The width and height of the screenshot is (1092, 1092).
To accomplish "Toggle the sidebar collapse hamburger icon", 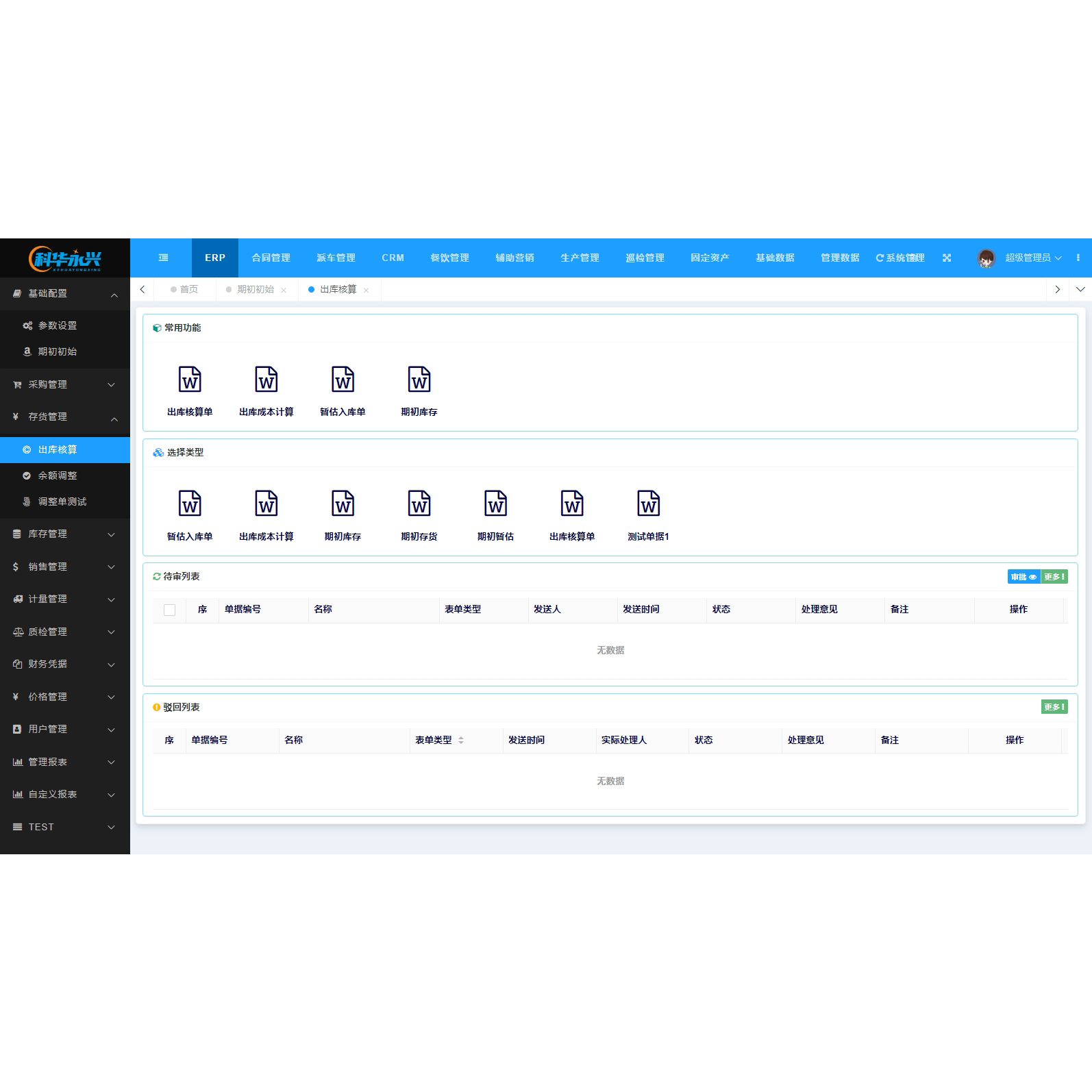I will pyautogui.click(x=163, y=258).
